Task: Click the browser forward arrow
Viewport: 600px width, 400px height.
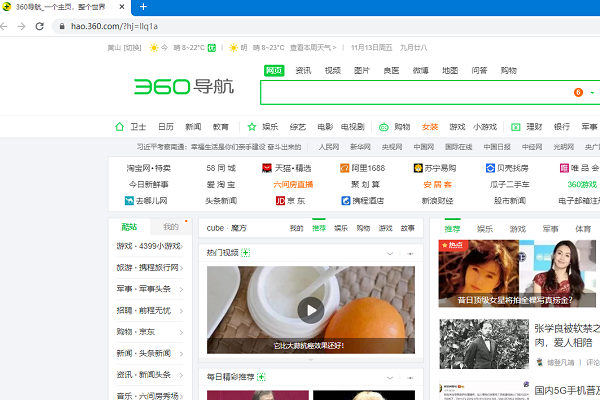Action: [x=21, y=26]
